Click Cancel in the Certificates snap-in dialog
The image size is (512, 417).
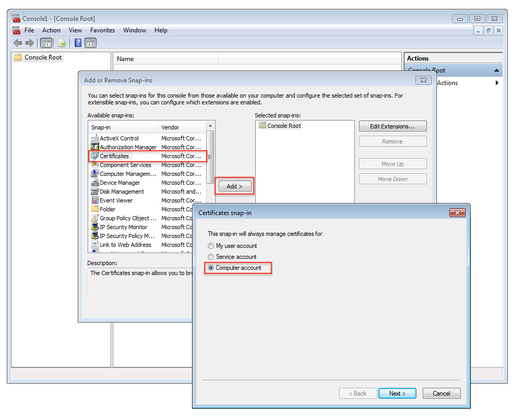click(441, 393)
